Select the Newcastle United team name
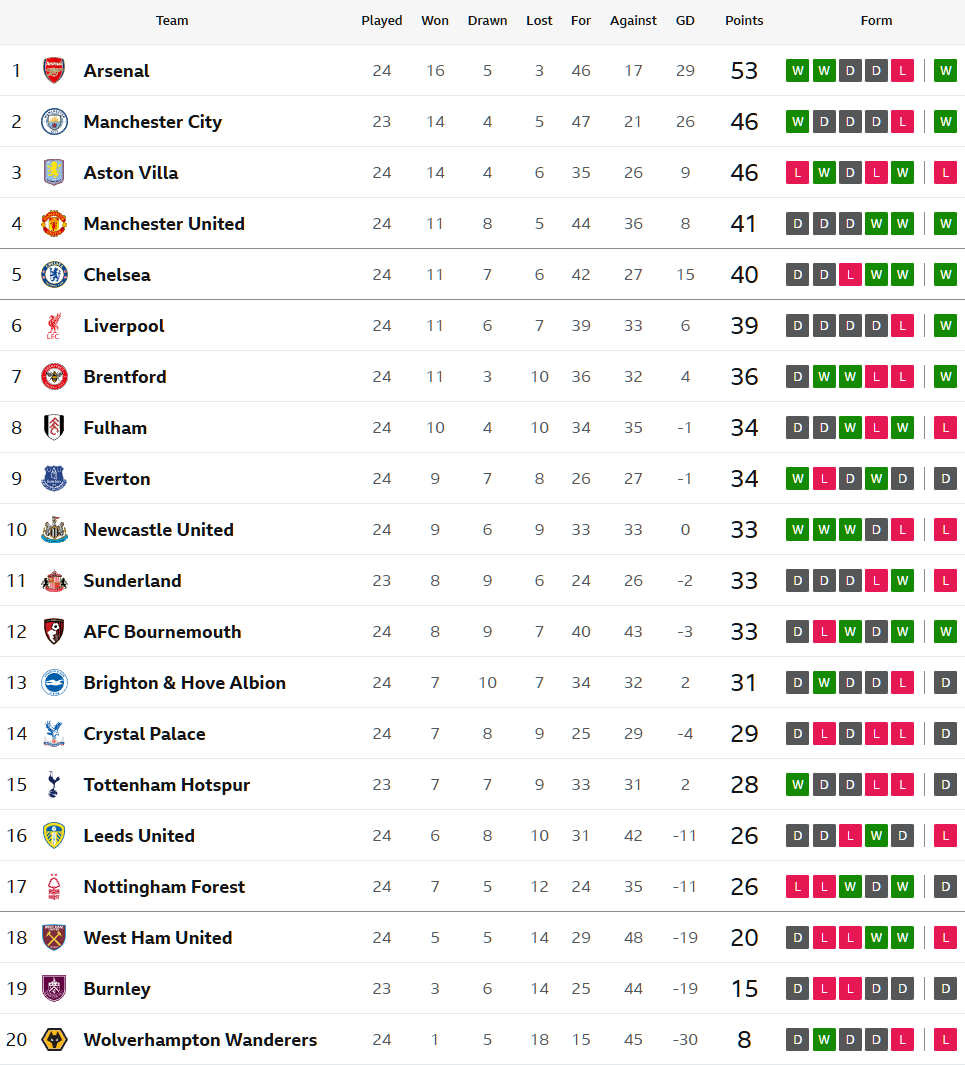Screen dimensions: 965x1065 point(158,530)
